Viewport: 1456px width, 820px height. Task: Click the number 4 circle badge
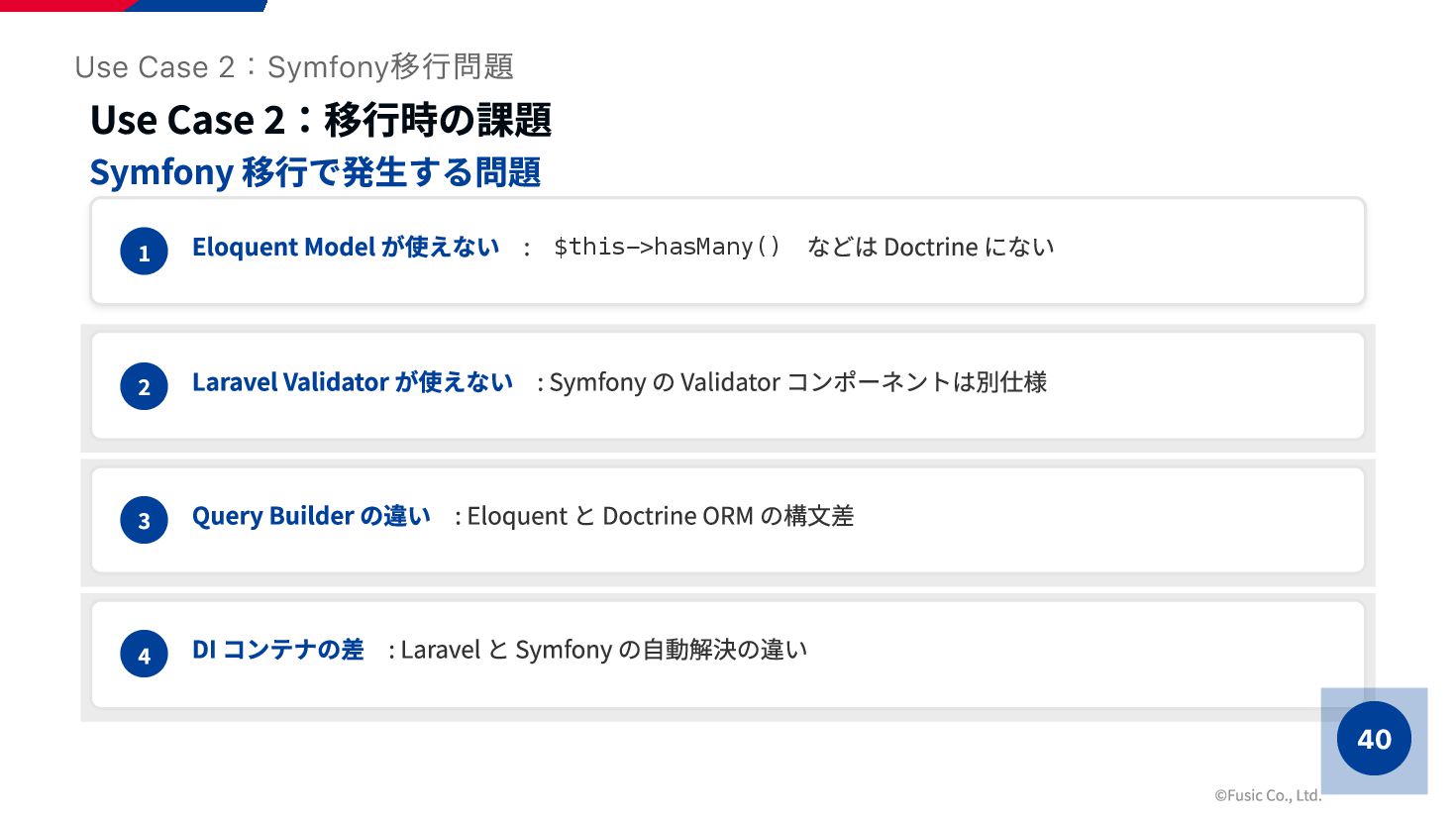pyautogui.click(x=144, y=655)
